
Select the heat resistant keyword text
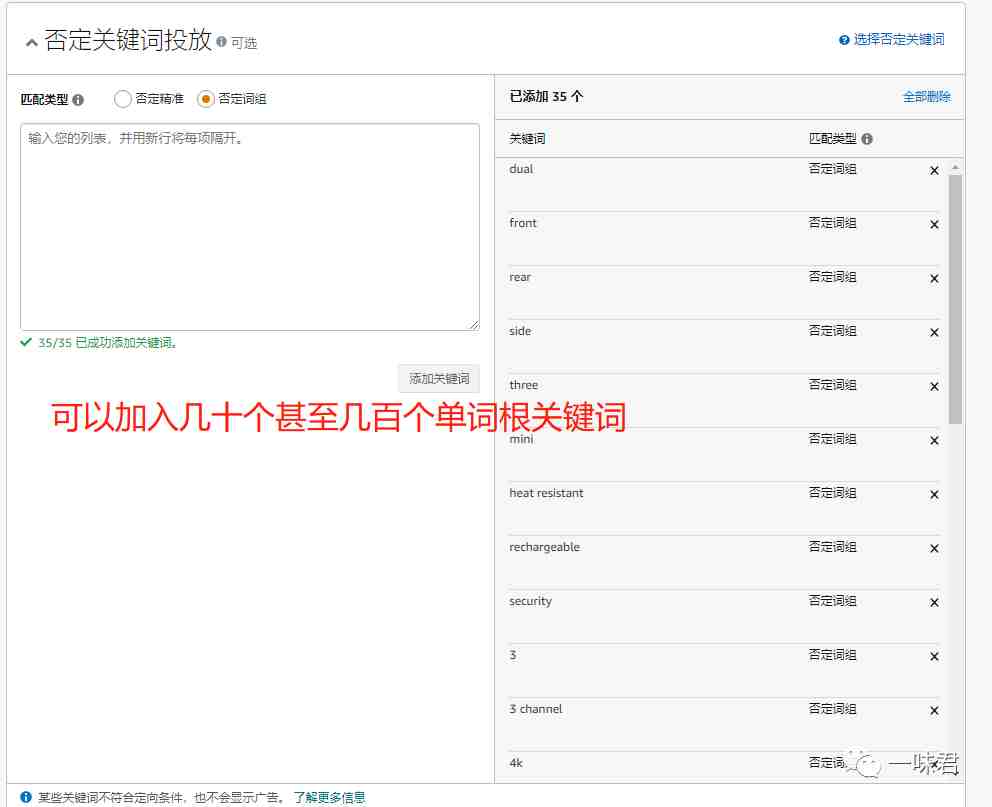coord(546,493)
